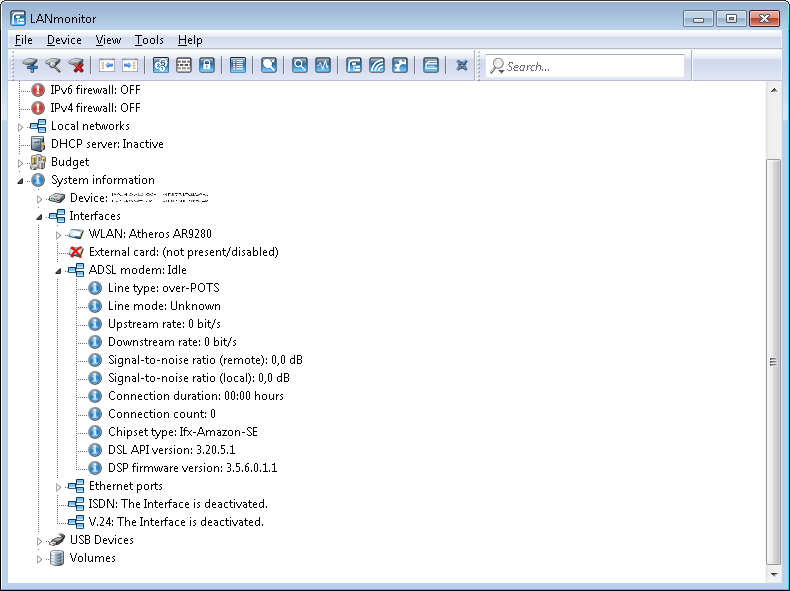790x591 pixels.
Task: Open the Device menu
Action: pos(64,40)
